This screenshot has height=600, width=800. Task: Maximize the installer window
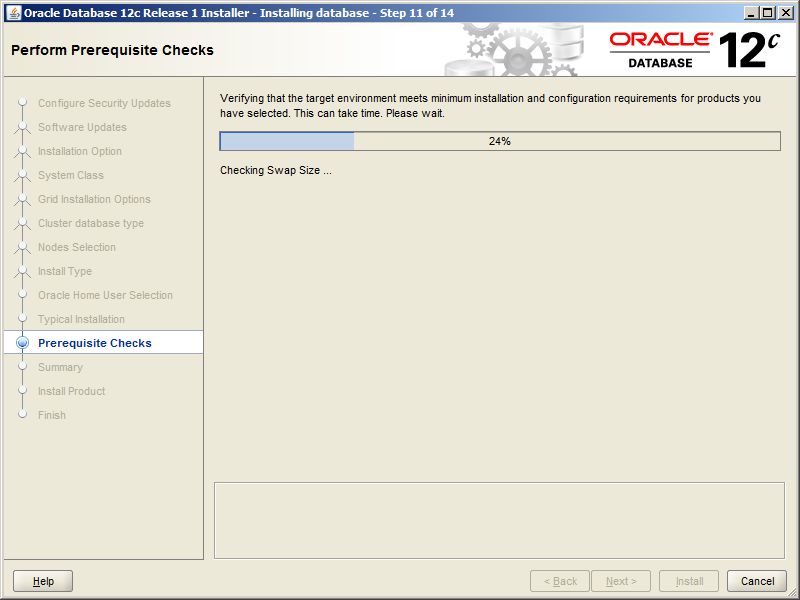point(768,13)
